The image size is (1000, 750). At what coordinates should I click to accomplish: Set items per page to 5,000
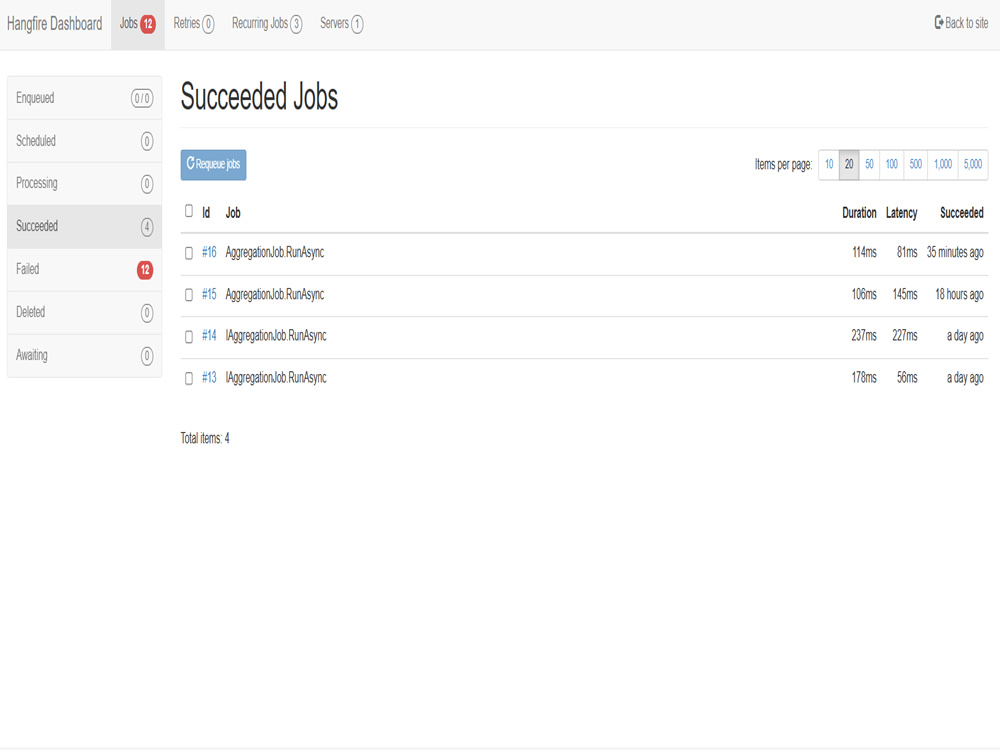(x=973, y=165)
